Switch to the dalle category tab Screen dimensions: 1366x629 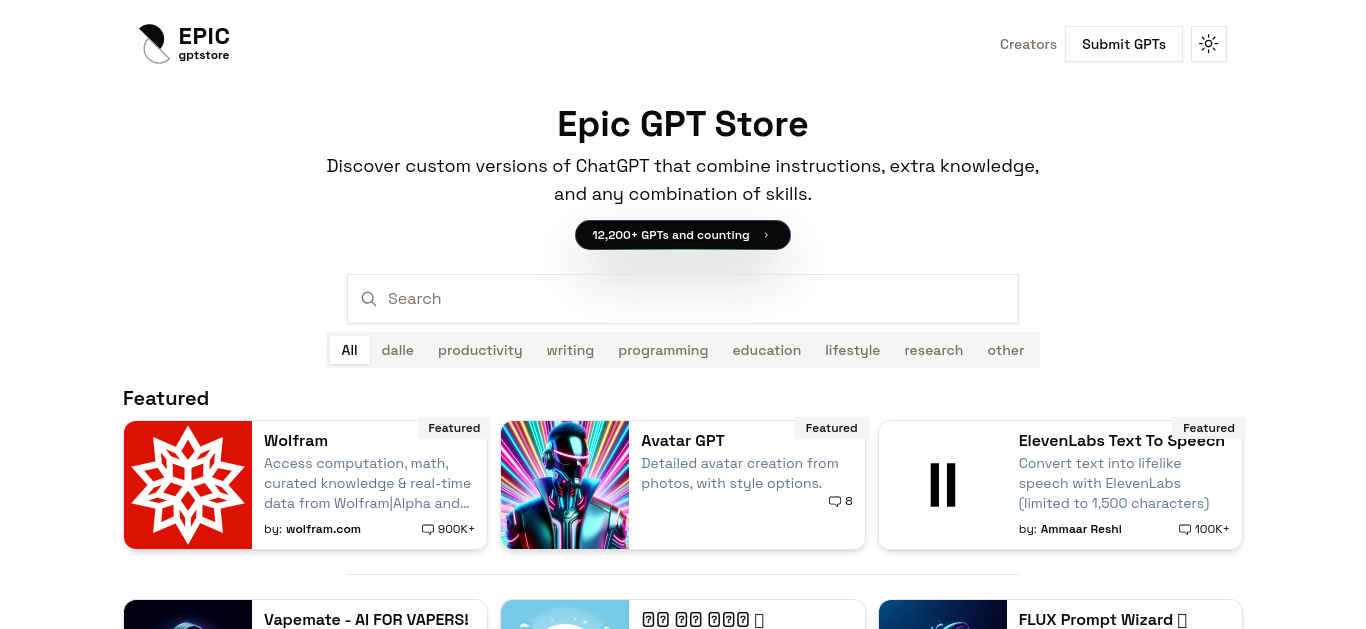(397, 350)
